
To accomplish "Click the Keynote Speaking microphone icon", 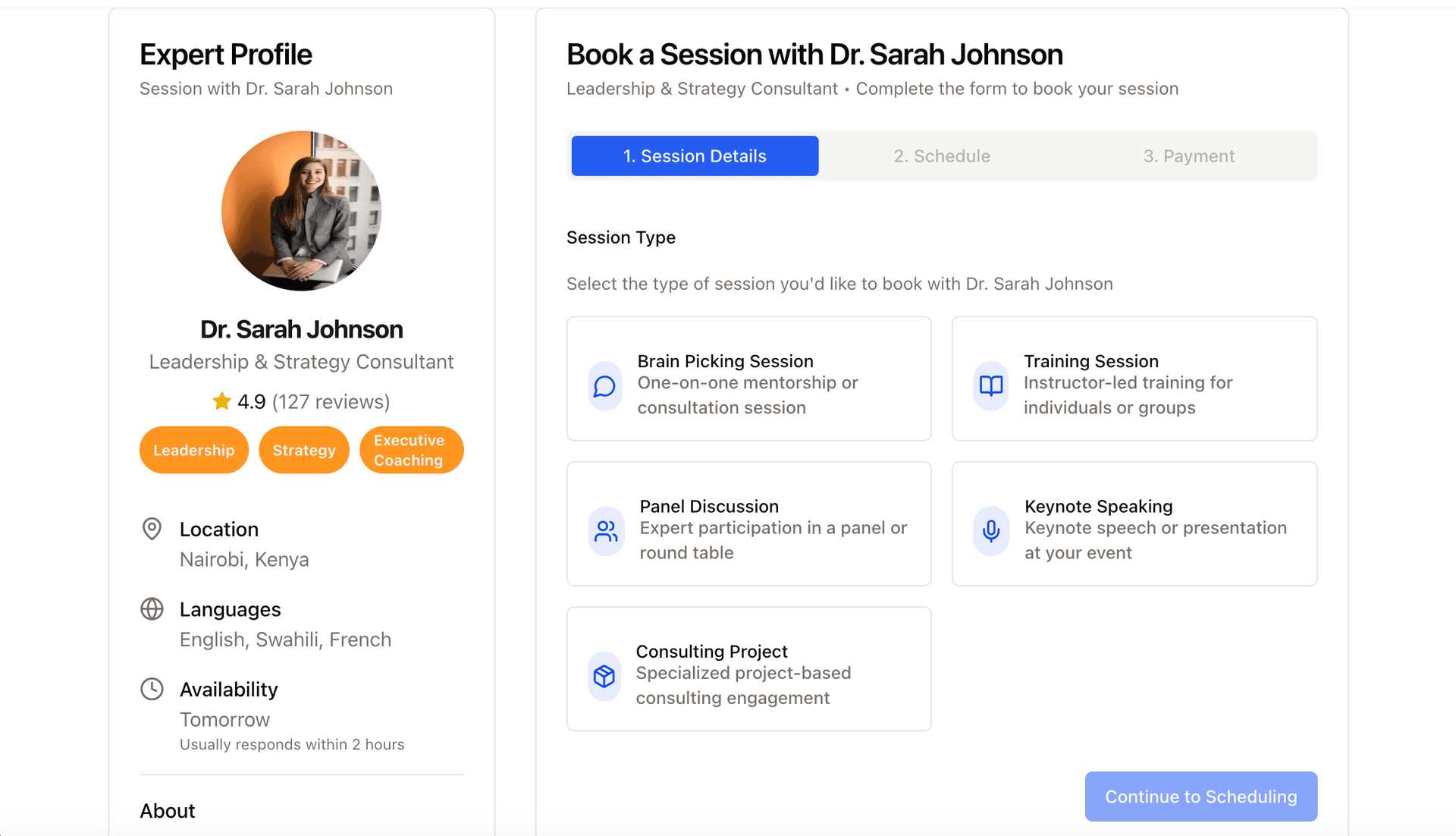I will (x=990, y=531).
